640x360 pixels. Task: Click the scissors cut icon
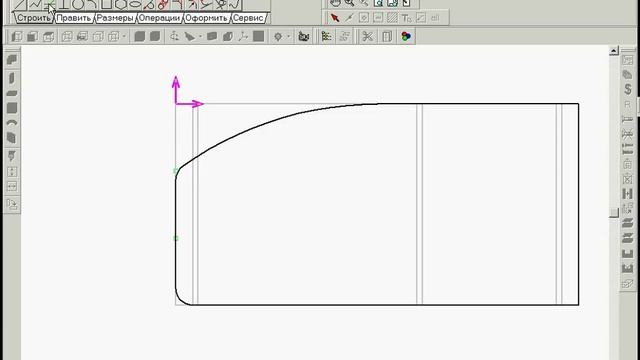[367, 36]
